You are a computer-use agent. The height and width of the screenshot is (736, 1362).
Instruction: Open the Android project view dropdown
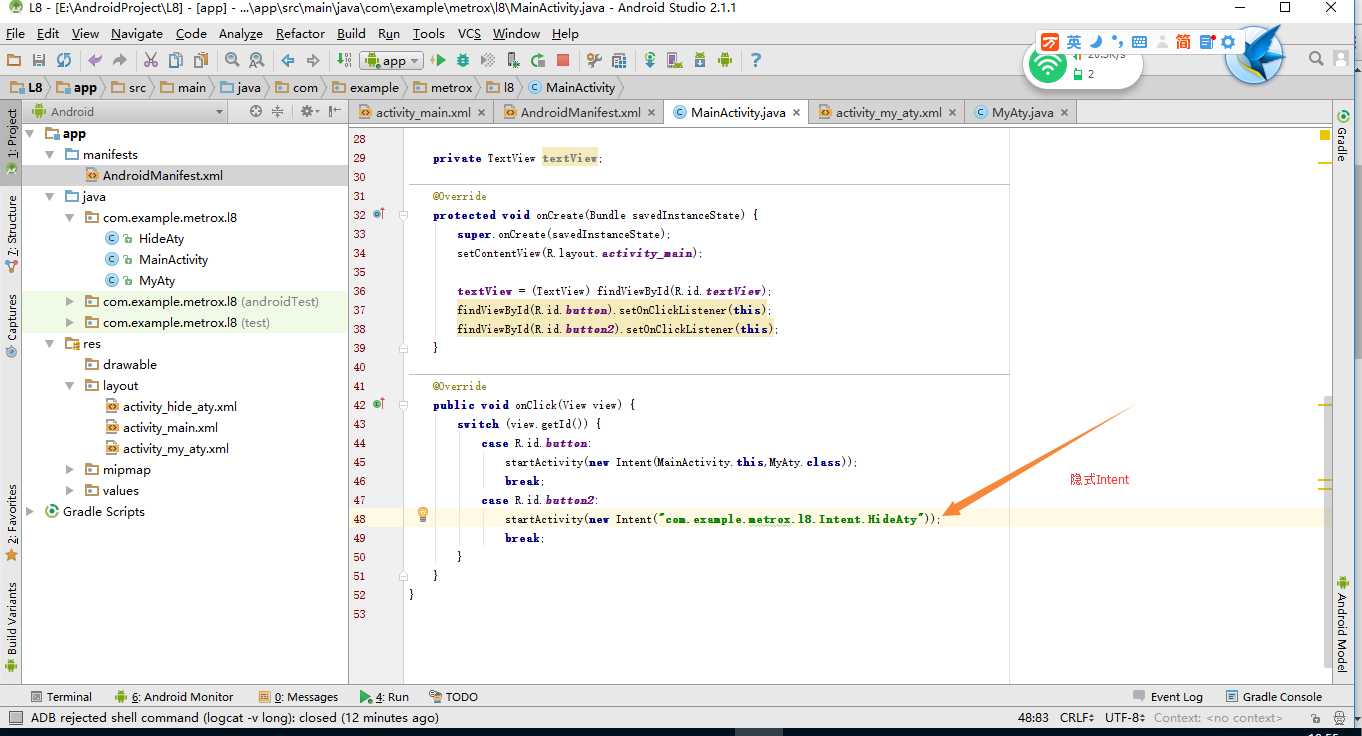(127, 112)
